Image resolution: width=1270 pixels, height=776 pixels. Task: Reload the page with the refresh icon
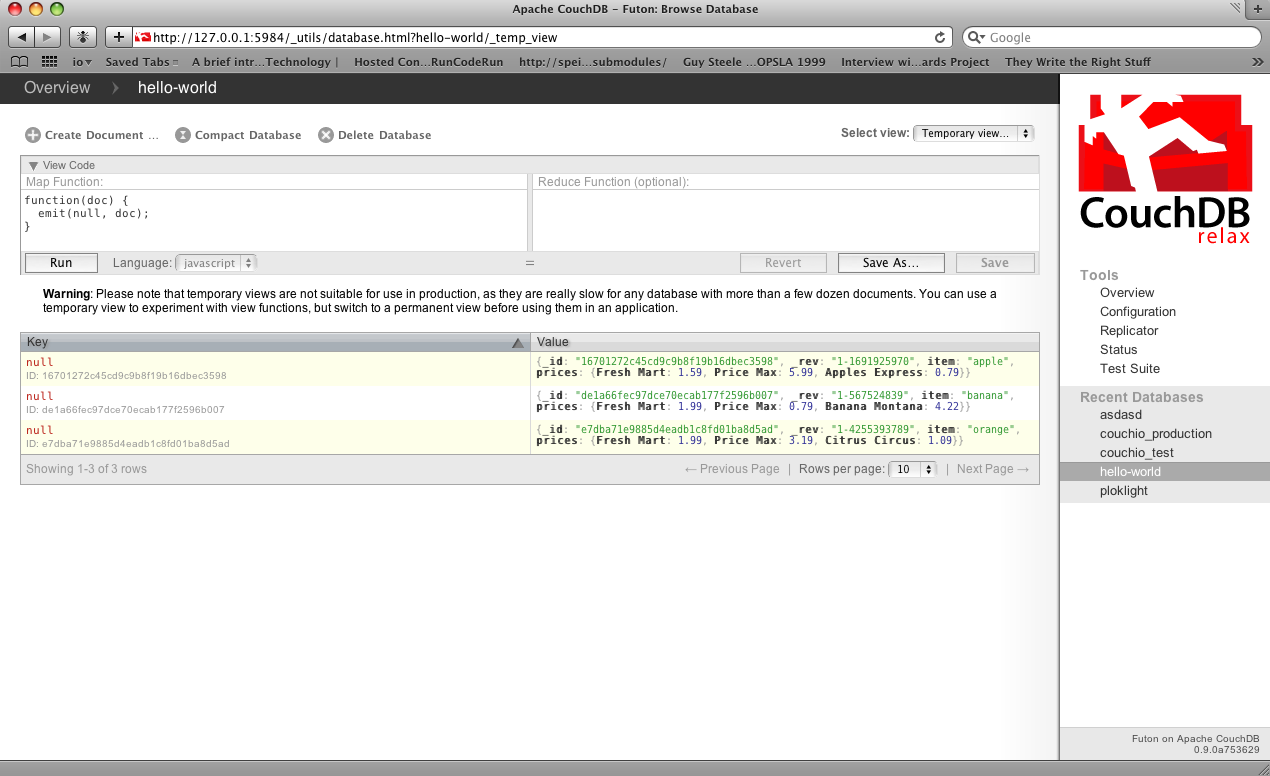click(x=940, y=37)
